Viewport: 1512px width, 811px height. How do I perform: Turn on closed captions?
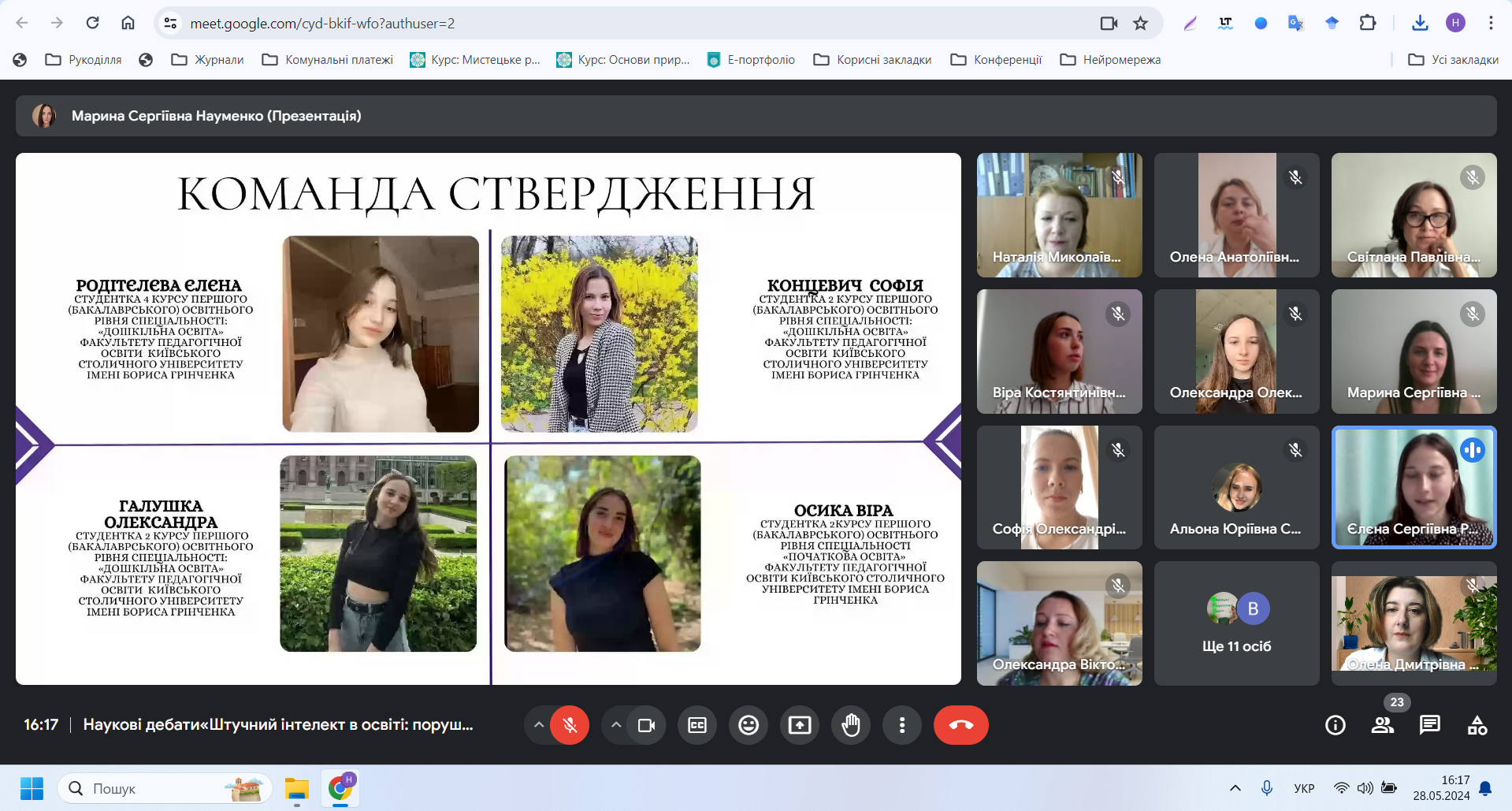tap(697, 725)
